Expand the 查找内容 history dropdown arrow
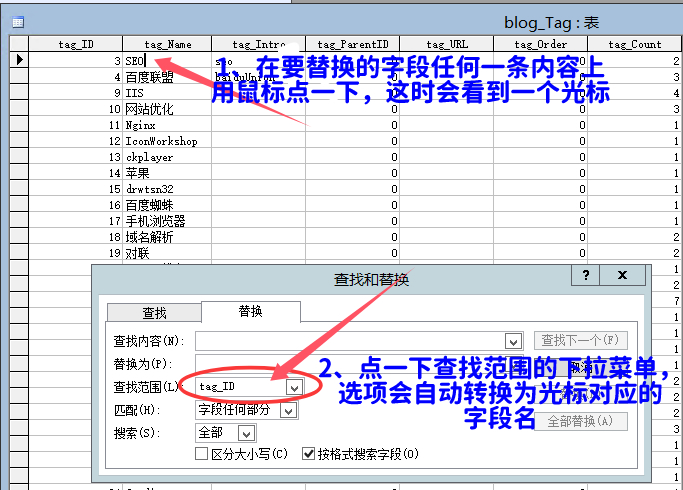 pyautogui.click(x=514, y=341)
